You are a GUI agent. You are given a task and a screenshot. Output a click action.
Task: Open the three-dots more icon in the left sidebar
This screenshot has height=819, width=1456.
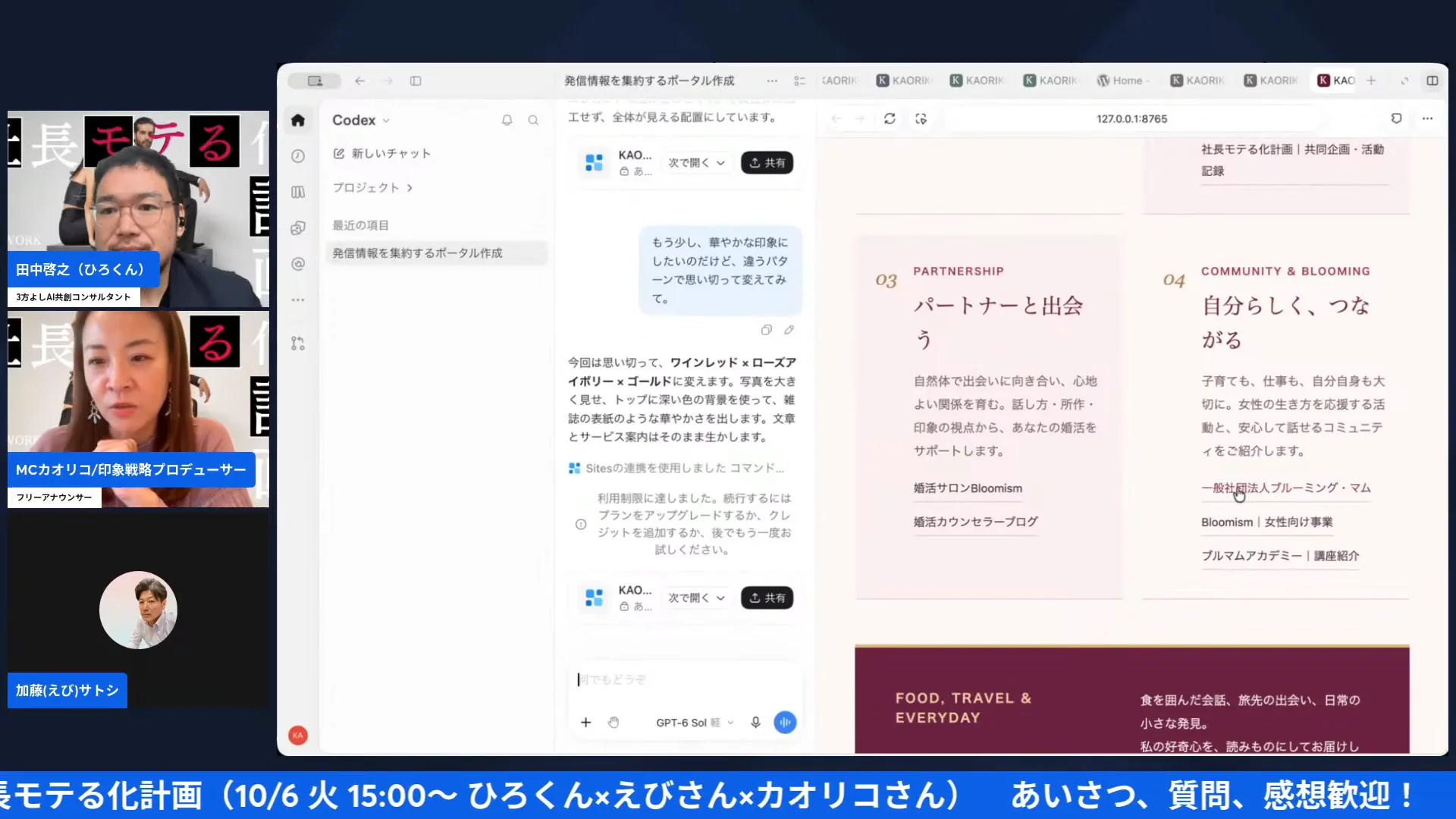tap(298, 300)
